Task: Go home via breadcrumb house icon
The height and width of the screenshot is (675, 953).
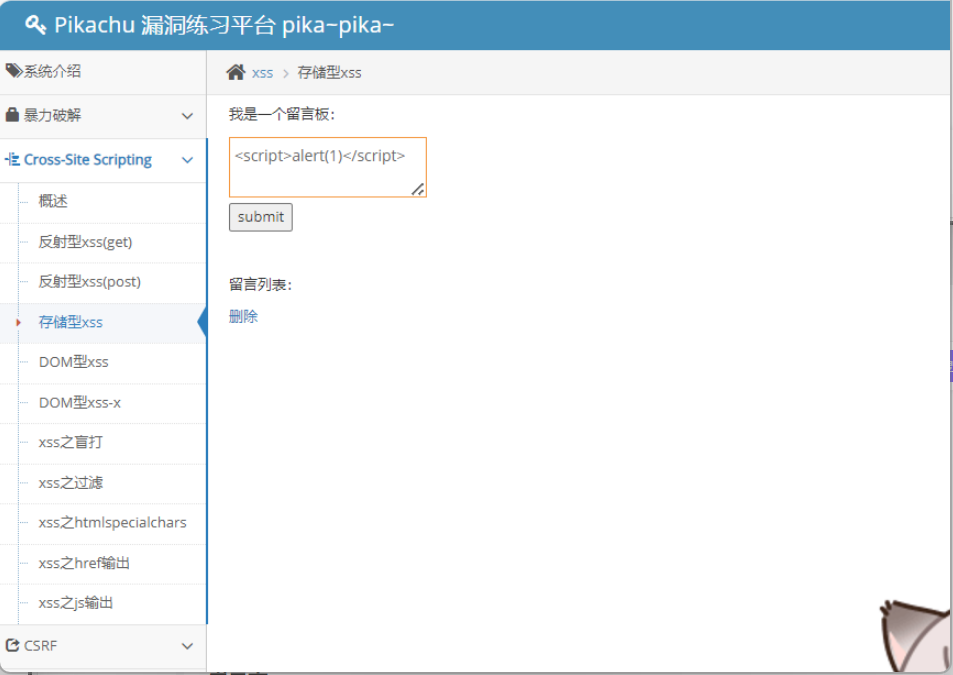Action: [x=236, y=72]
